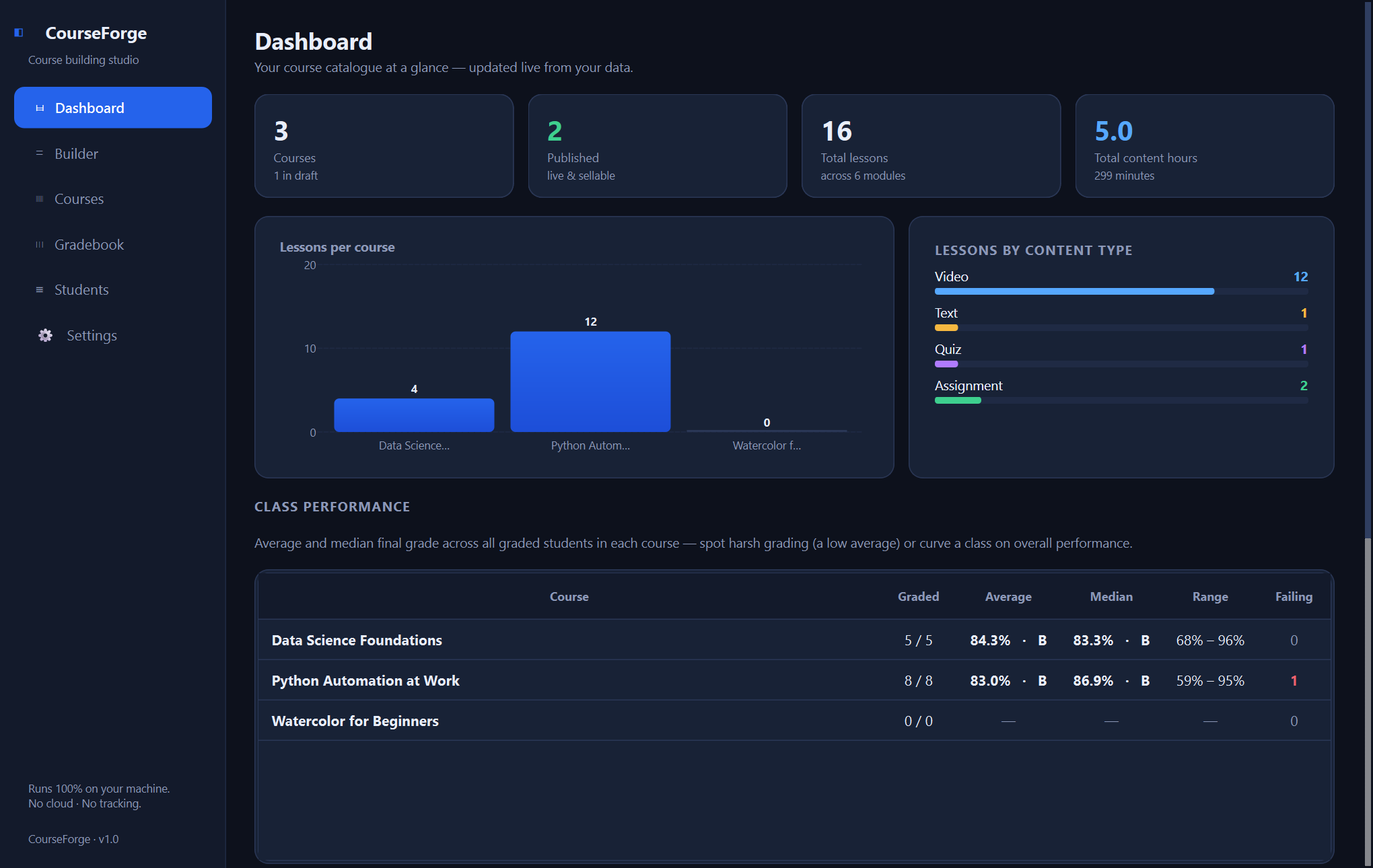Click the Courses sidebar icon

point(40,199)
